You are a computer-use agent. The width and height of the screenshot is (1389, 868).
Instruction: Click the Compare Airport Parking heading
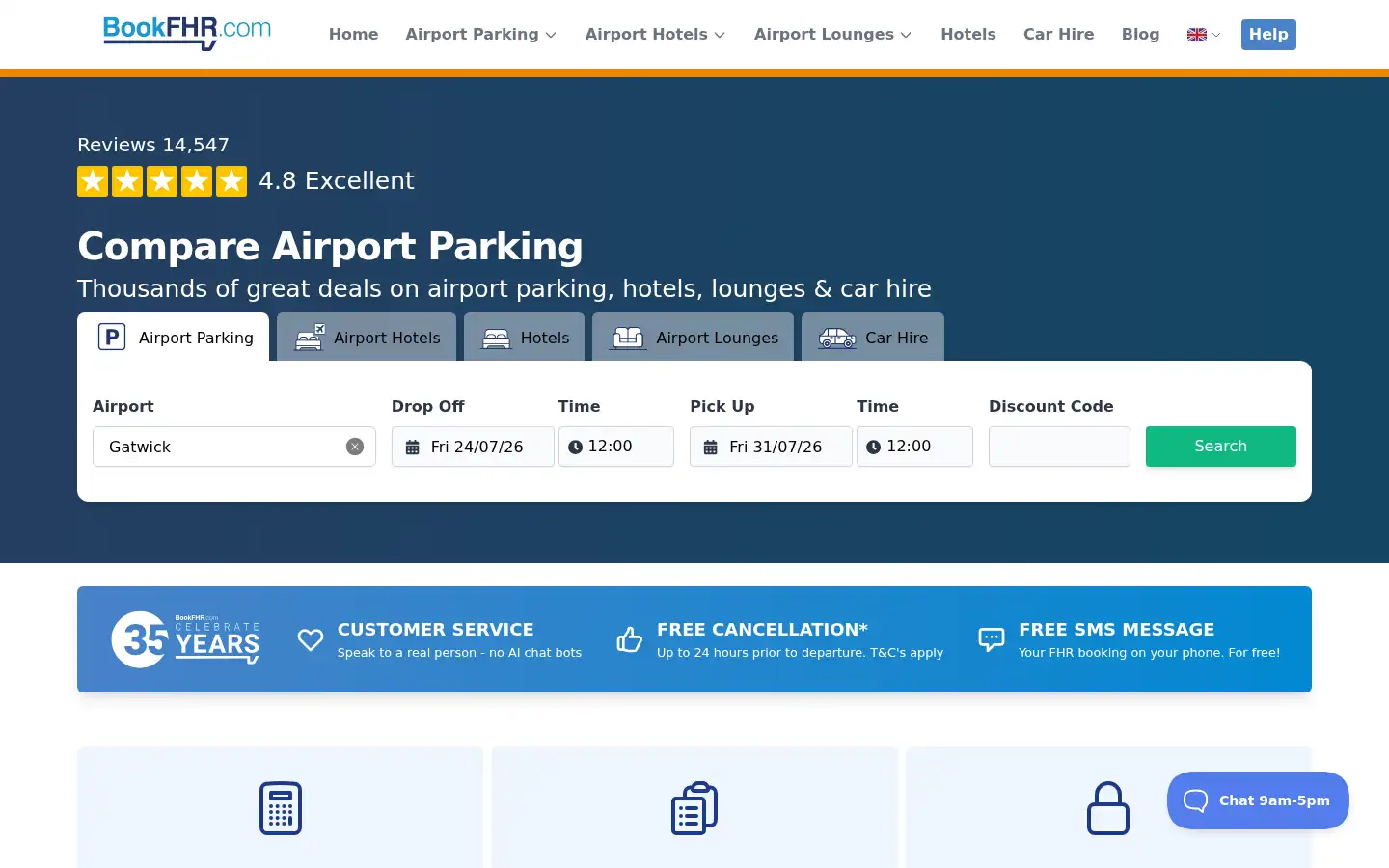[330, 247]
